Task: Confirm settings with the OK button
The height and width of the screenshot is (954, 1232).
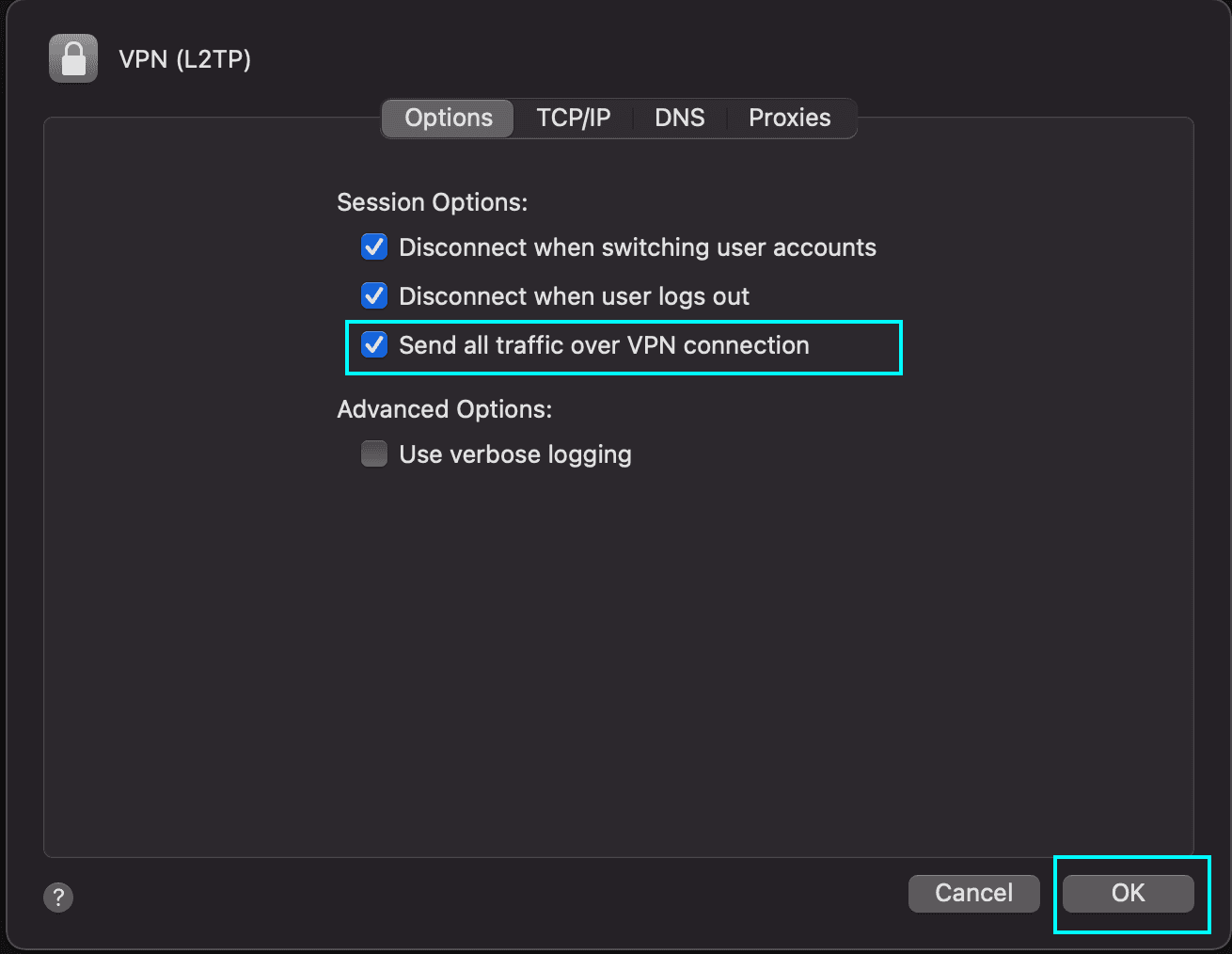Action: [1128, 893]
